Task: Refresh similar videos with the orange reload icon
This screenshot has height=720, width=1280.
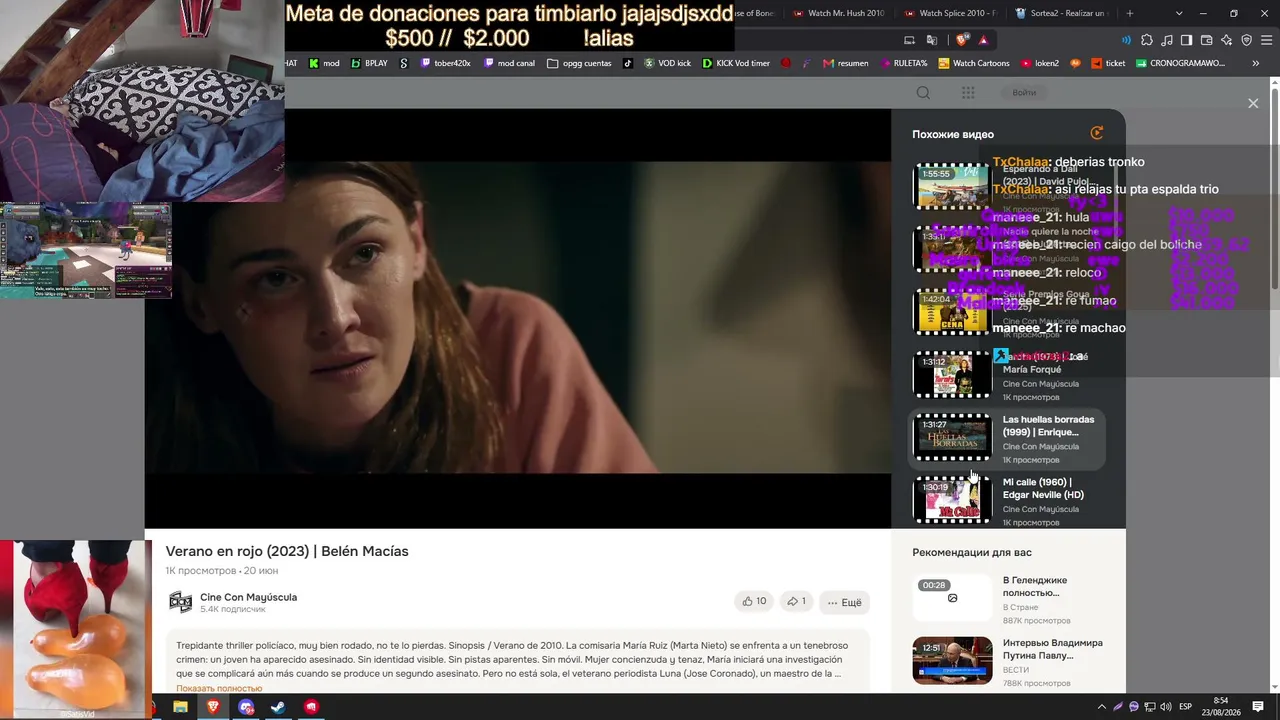Action: tap(1097, 133)
